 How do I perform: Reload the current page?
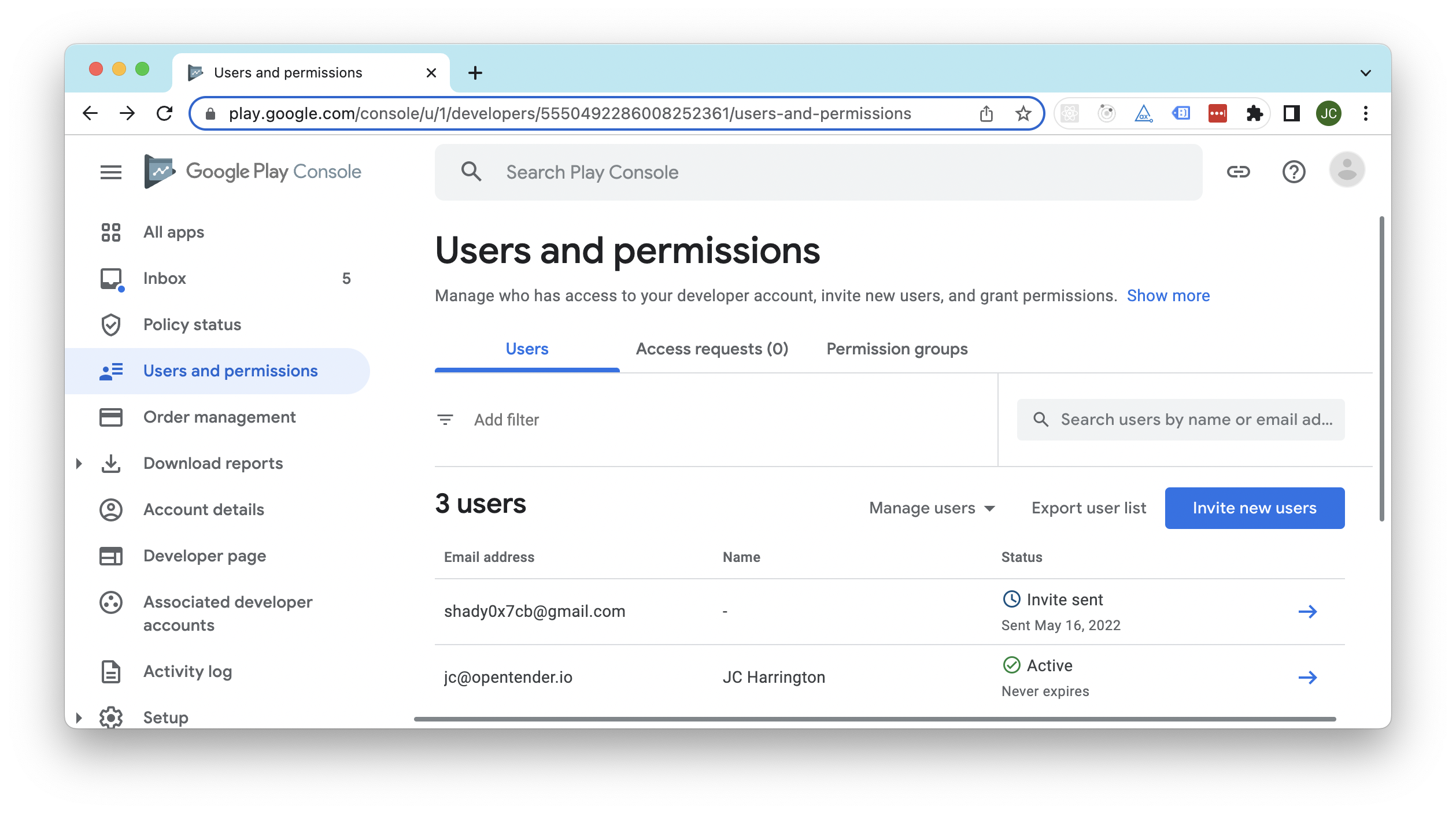(164, 113)
